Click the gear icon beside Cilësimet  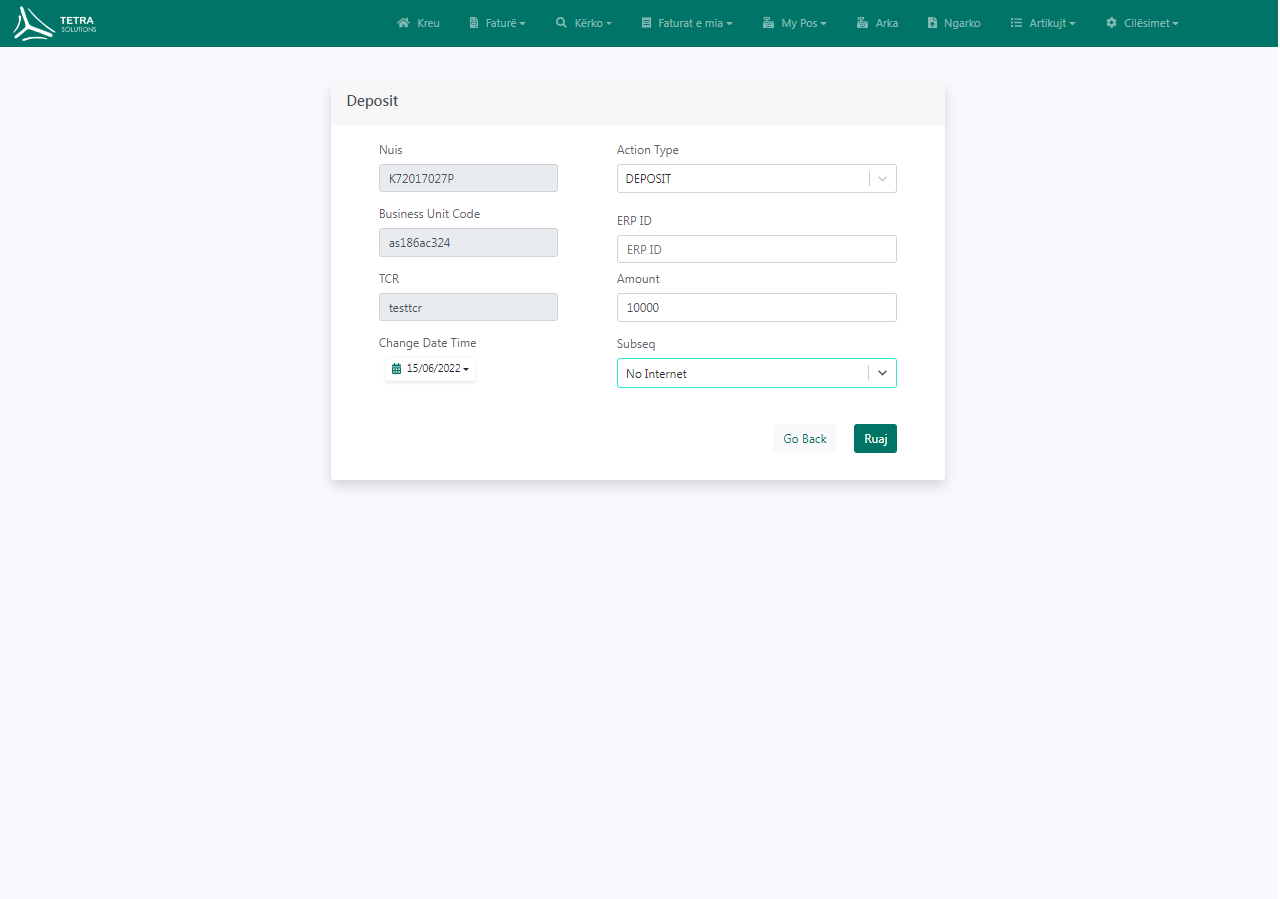(1111, 23)
